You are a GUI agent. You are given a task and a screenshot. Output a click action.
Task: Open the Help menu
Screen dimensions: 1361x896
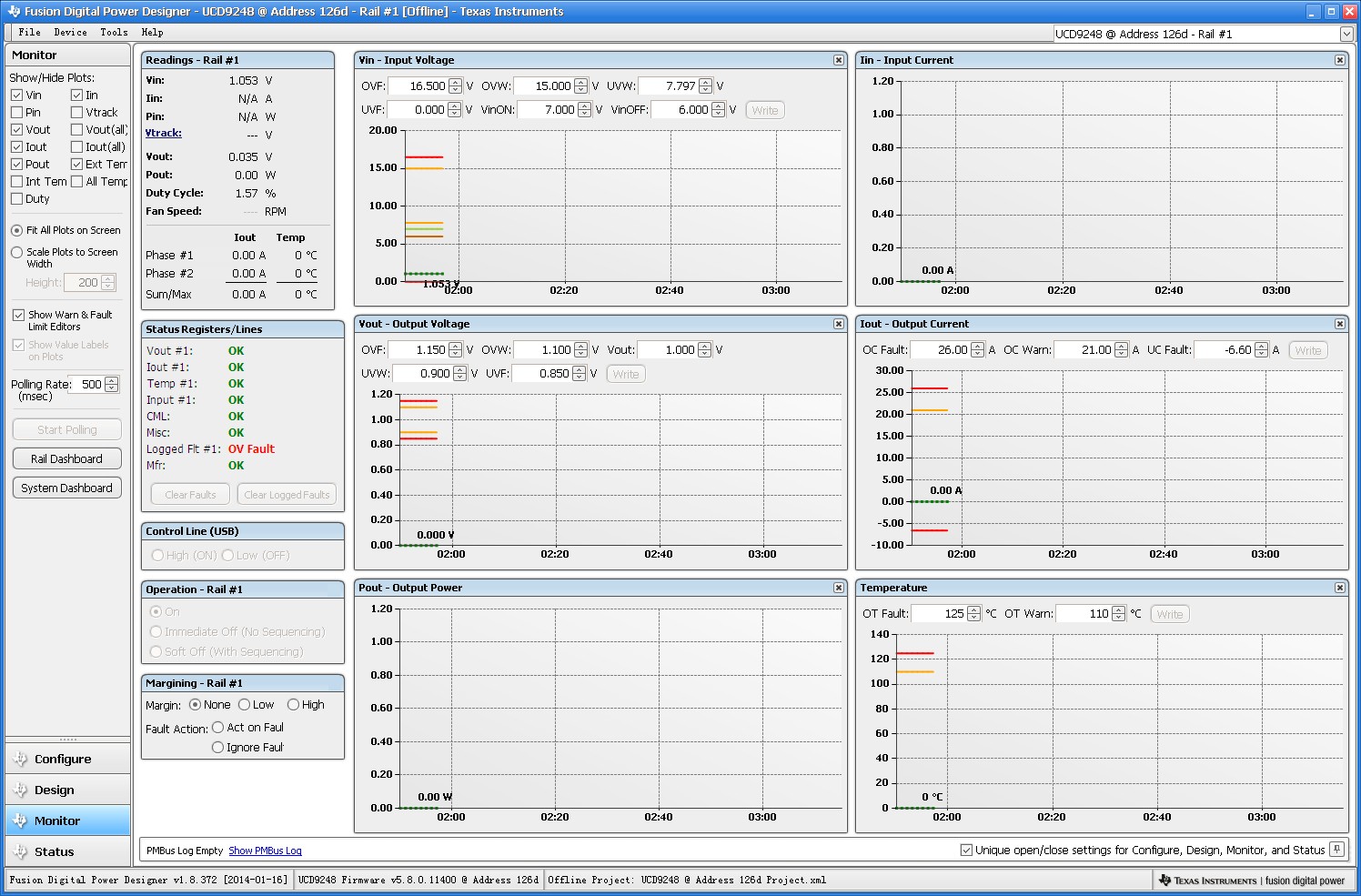(x=152, y=32)
